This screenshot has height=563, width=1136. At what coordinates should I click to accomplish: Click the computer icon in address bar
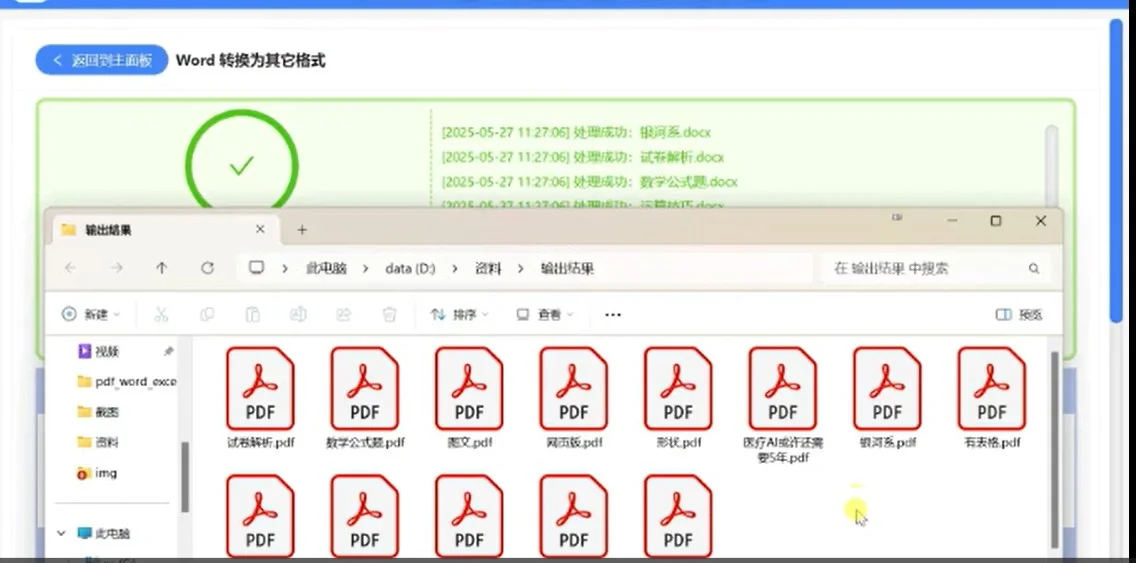256,267
